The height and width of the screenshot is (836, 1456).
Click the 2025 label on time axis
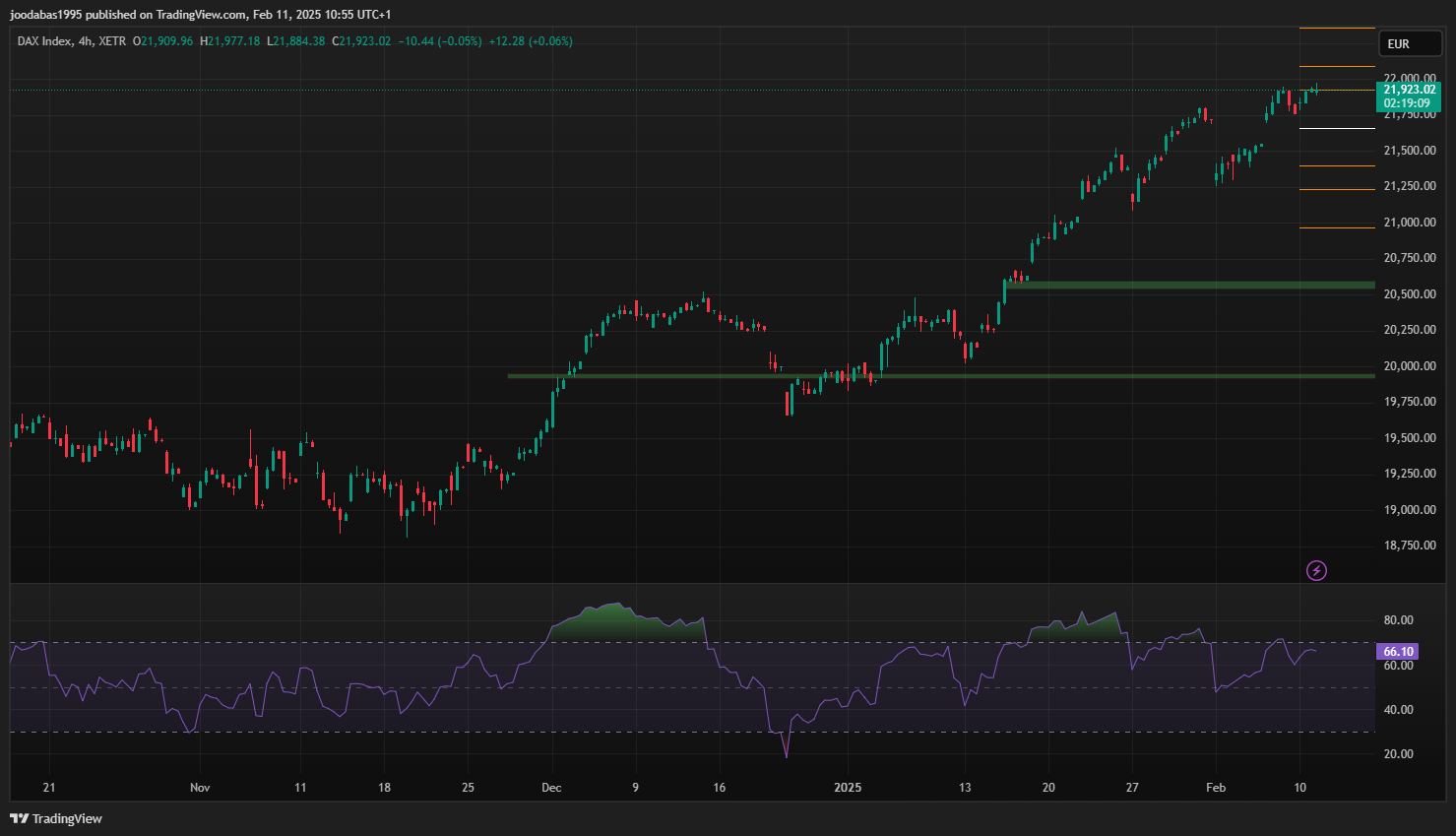(x=848, y=788)
